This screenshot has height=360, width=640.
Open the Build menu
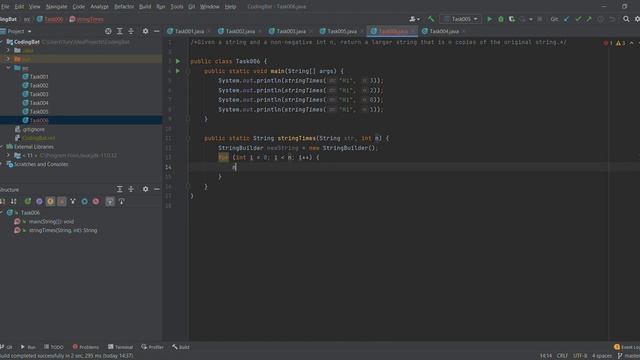click(x=145, y=7)
